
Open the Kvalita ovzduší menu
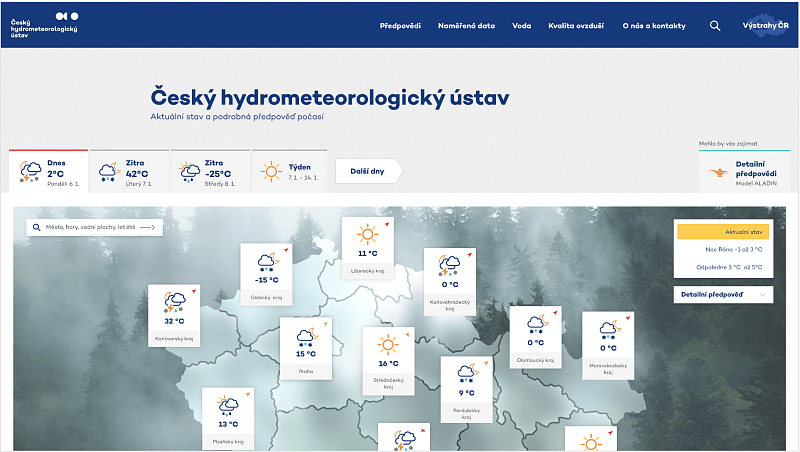coord(576,25)
